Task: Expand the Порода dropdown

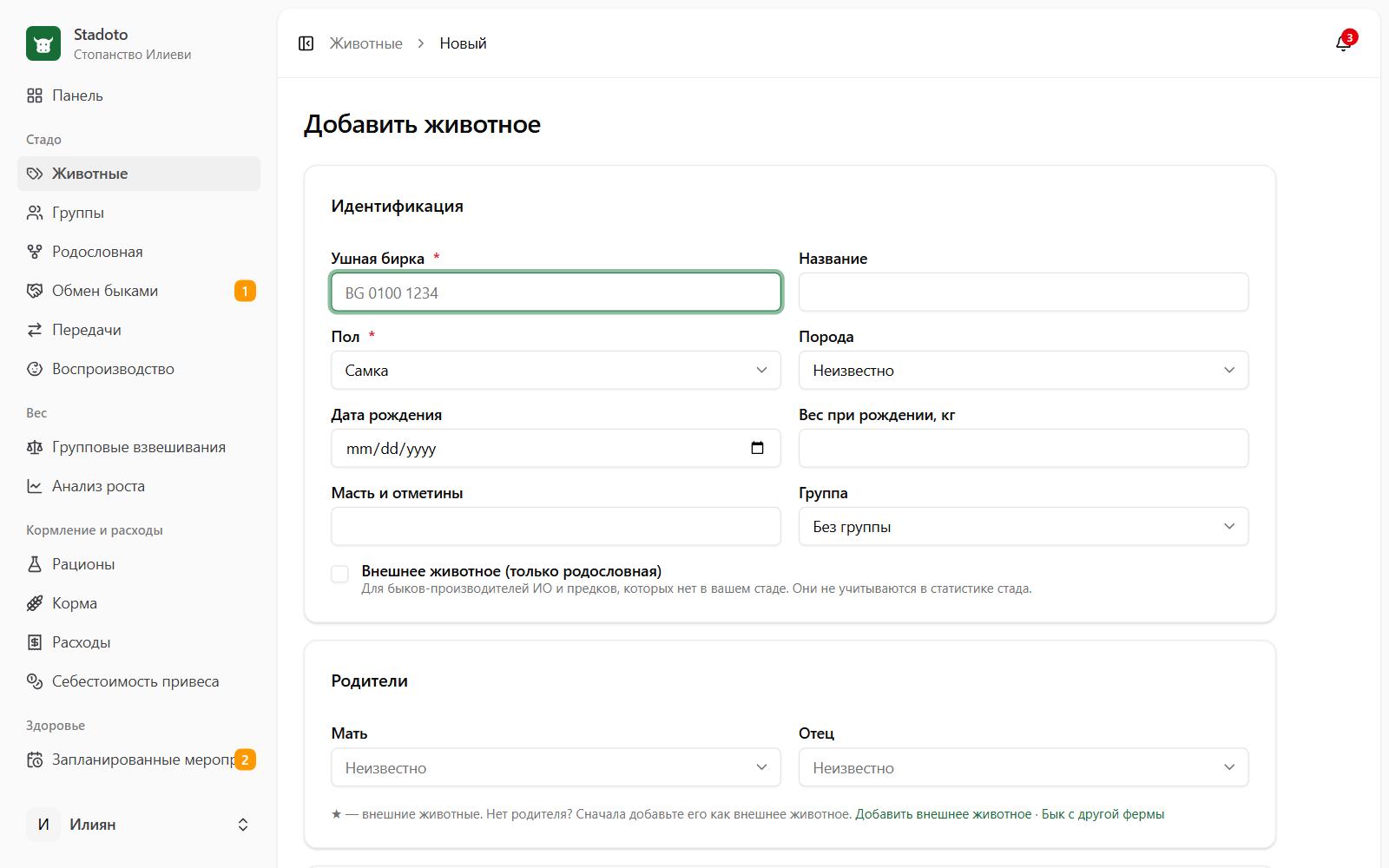Action: pyautogui.click(x=1024, y=370)
